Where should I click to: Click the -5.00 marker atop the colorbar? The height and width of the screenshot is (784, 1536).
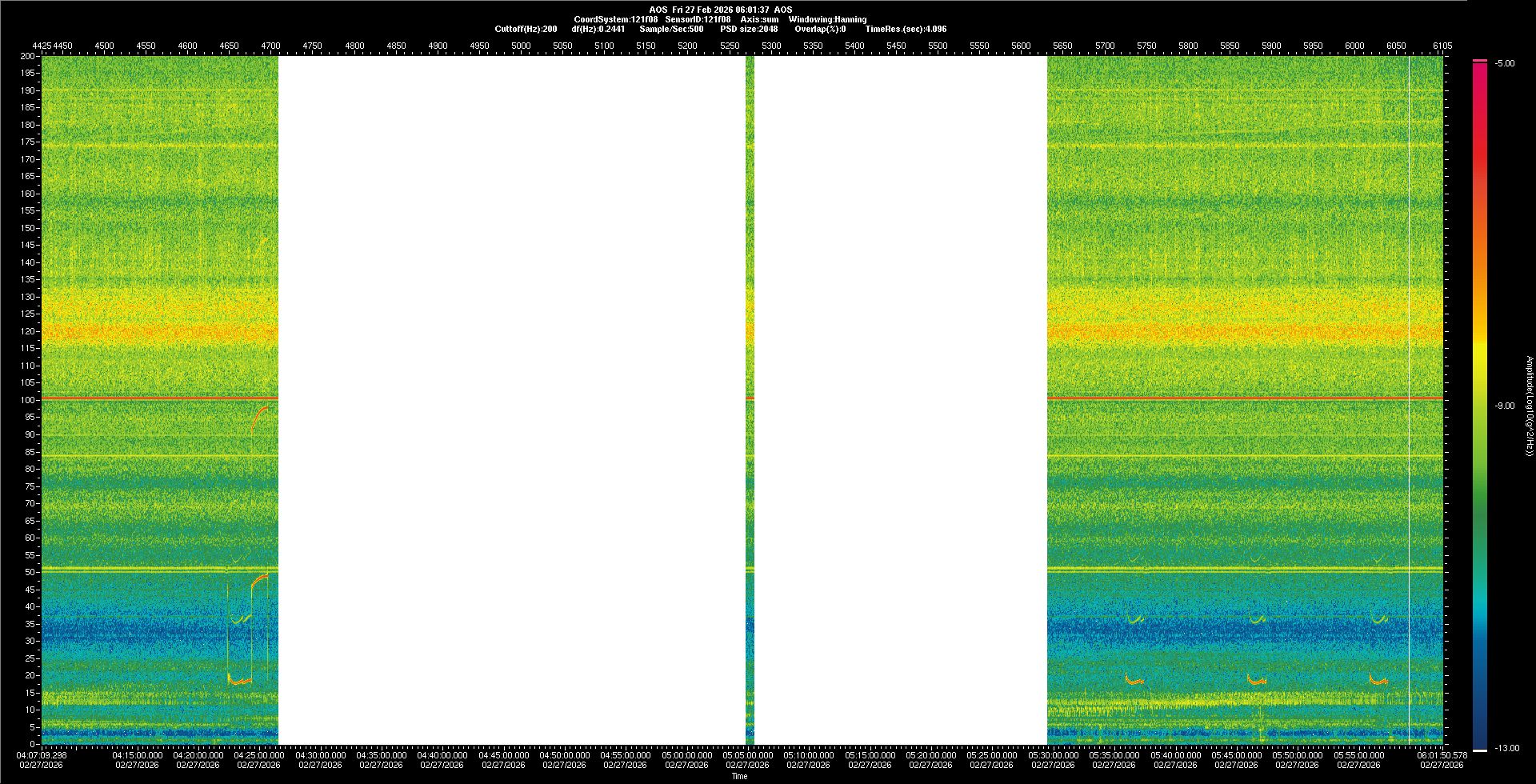pos(1504,64)
